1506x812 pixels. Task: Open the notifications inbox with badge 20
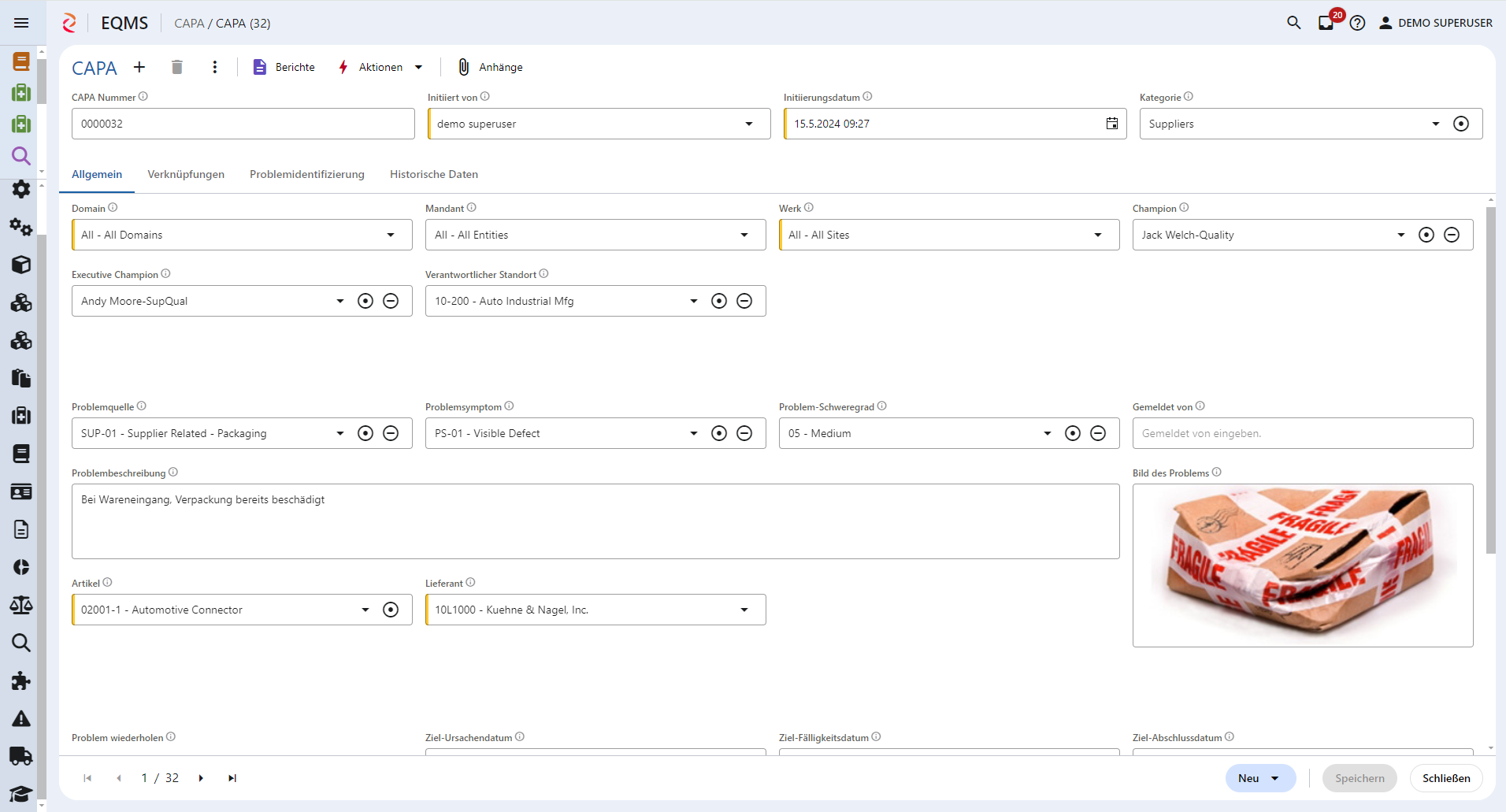click(1326, 23)
